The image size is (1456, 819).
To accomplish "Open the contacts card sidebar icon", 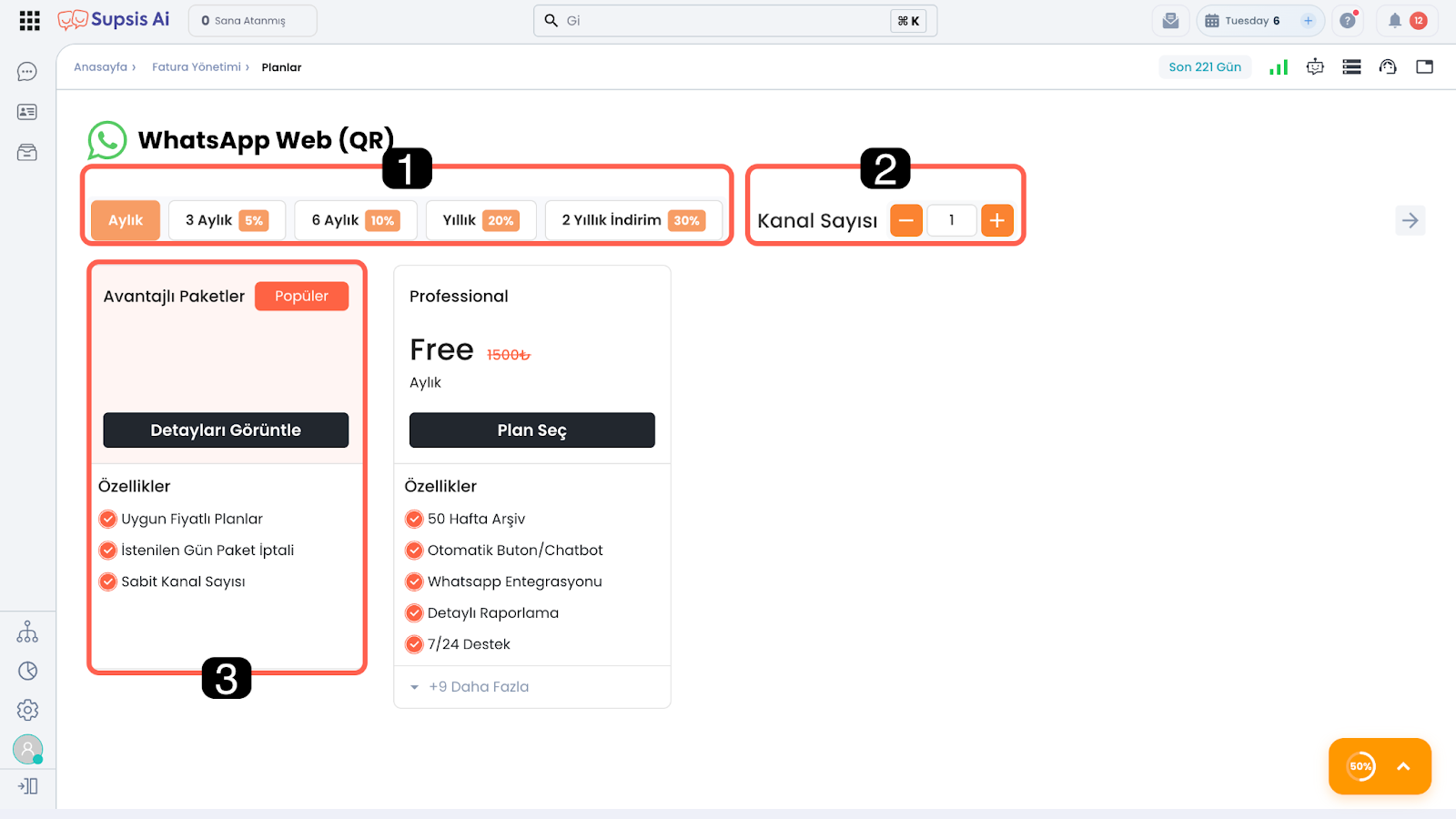I will pyautogui.click(x=27, y=112).
